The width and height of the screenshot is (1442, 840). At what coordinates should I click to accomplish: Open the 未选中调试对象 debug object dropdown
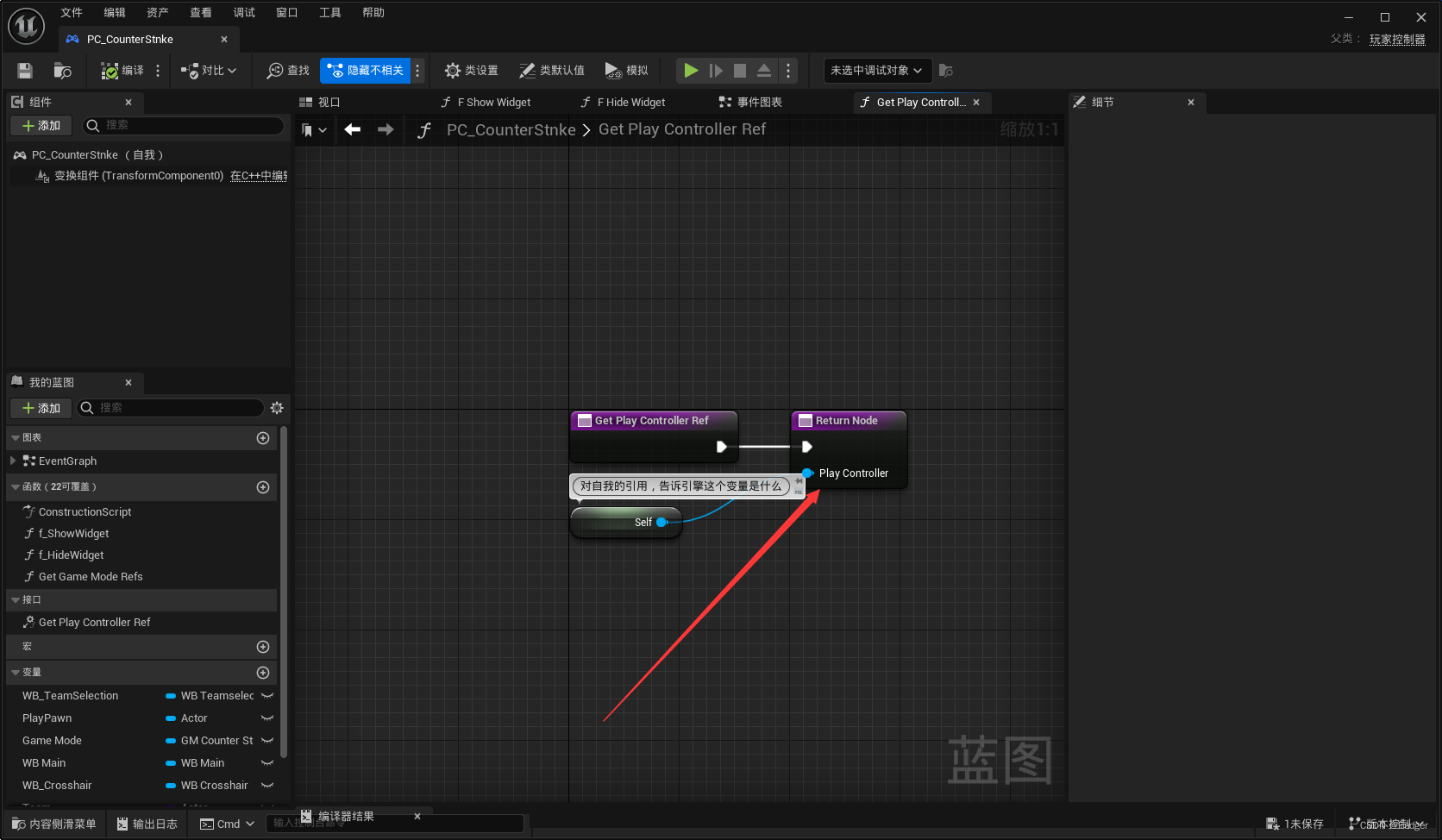[875, 71]
